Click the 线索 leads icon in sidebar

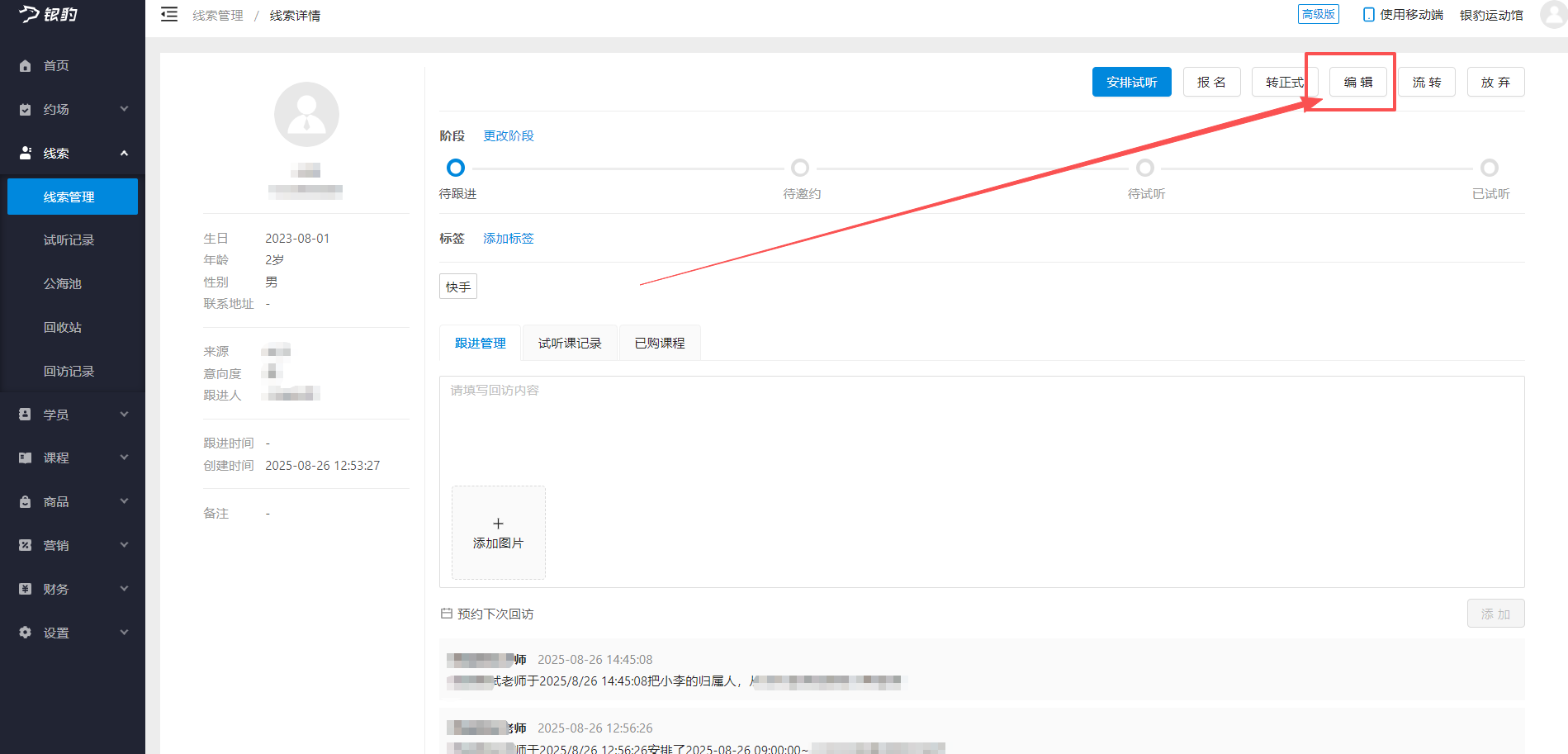(25, 153)
